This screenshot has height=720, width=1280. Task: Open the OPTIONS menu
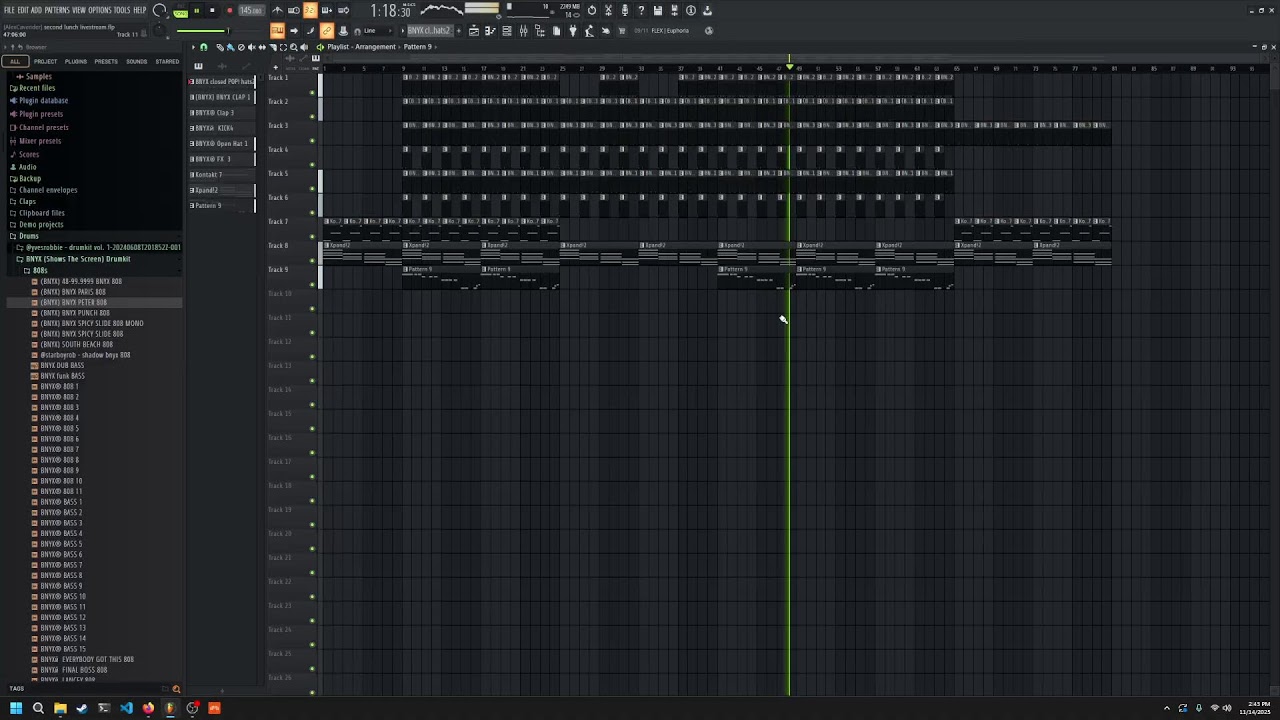click(x=100, y=10)
